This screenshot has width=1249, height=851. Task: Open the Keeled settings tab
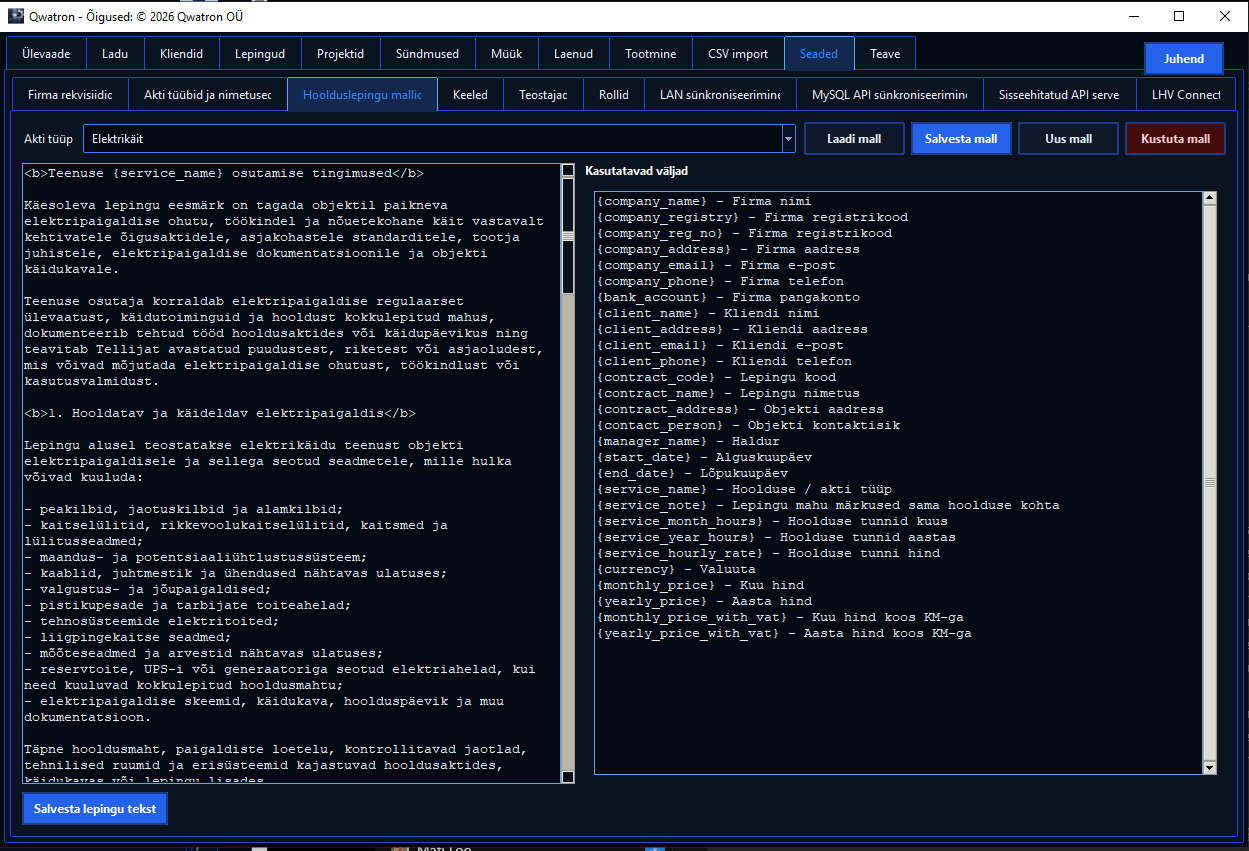point(470,95)
